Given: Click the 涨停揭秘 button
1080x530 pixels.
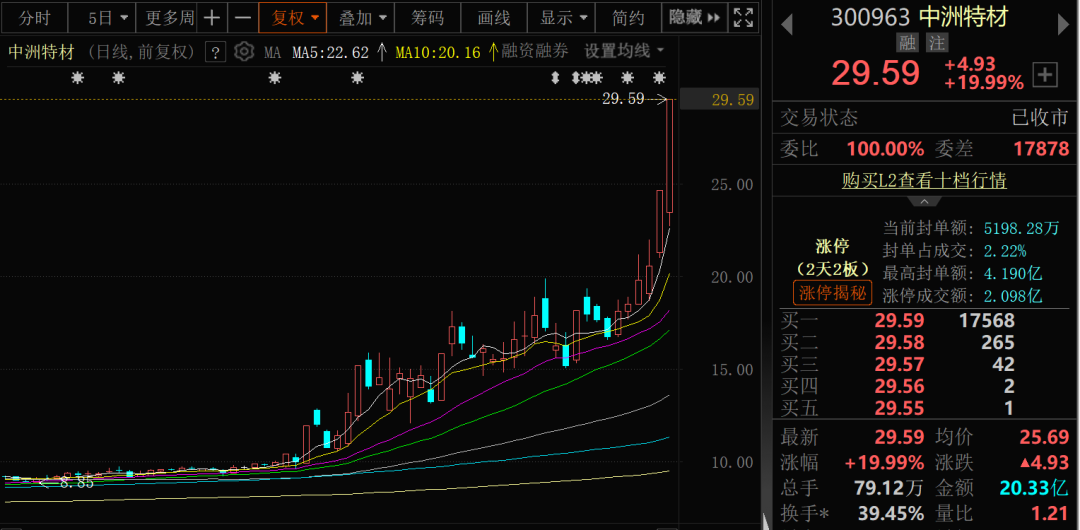Looking at the screenshot, I should point(833,293).
